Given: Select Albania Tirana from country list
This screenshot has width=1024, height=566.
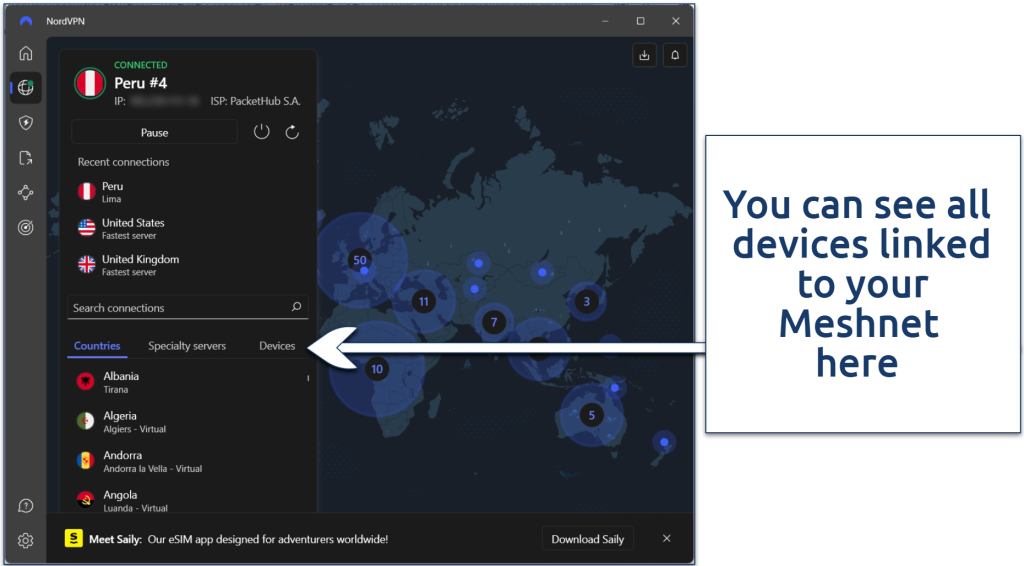Looking at the screenshot, I should (x=186, y=382).
